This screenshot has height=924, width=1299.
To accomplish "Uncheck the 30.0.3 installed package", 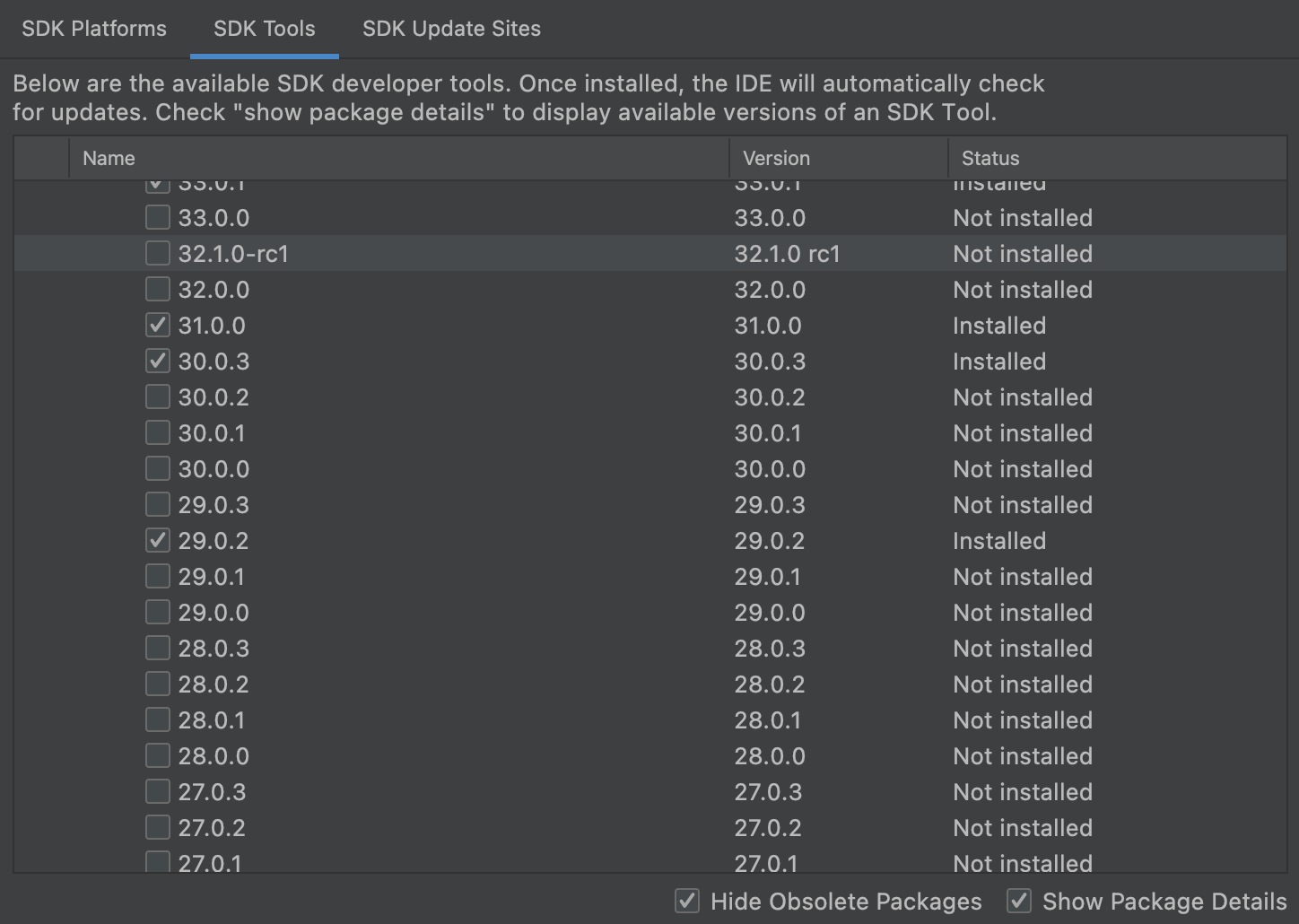I will 157,361.
